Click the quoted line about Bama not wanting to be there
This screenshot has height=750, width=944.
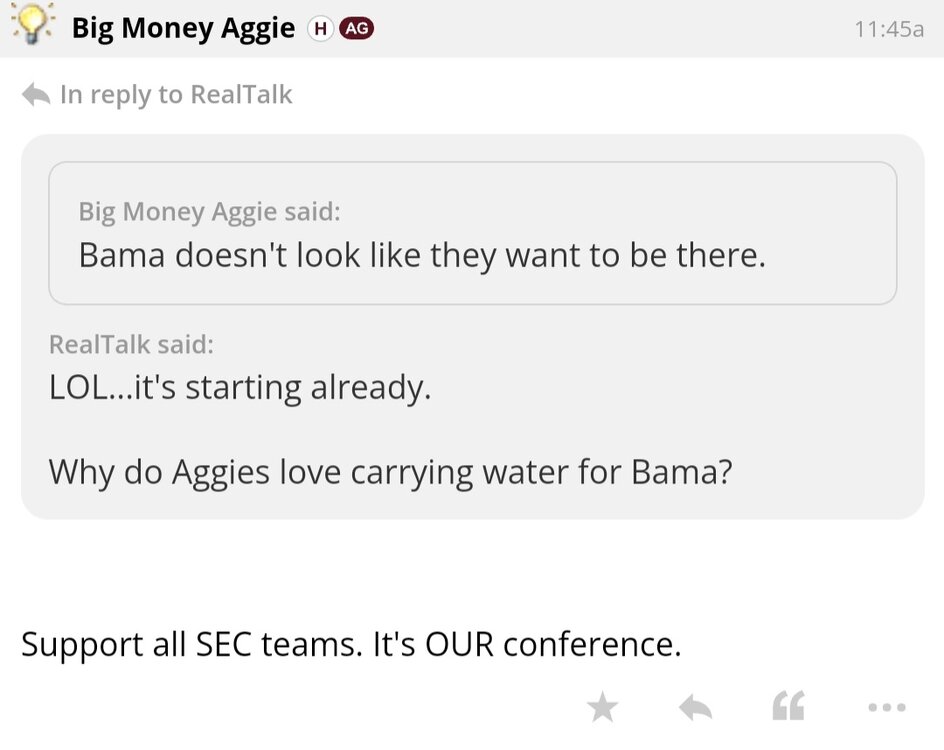(x=422, y=256)
